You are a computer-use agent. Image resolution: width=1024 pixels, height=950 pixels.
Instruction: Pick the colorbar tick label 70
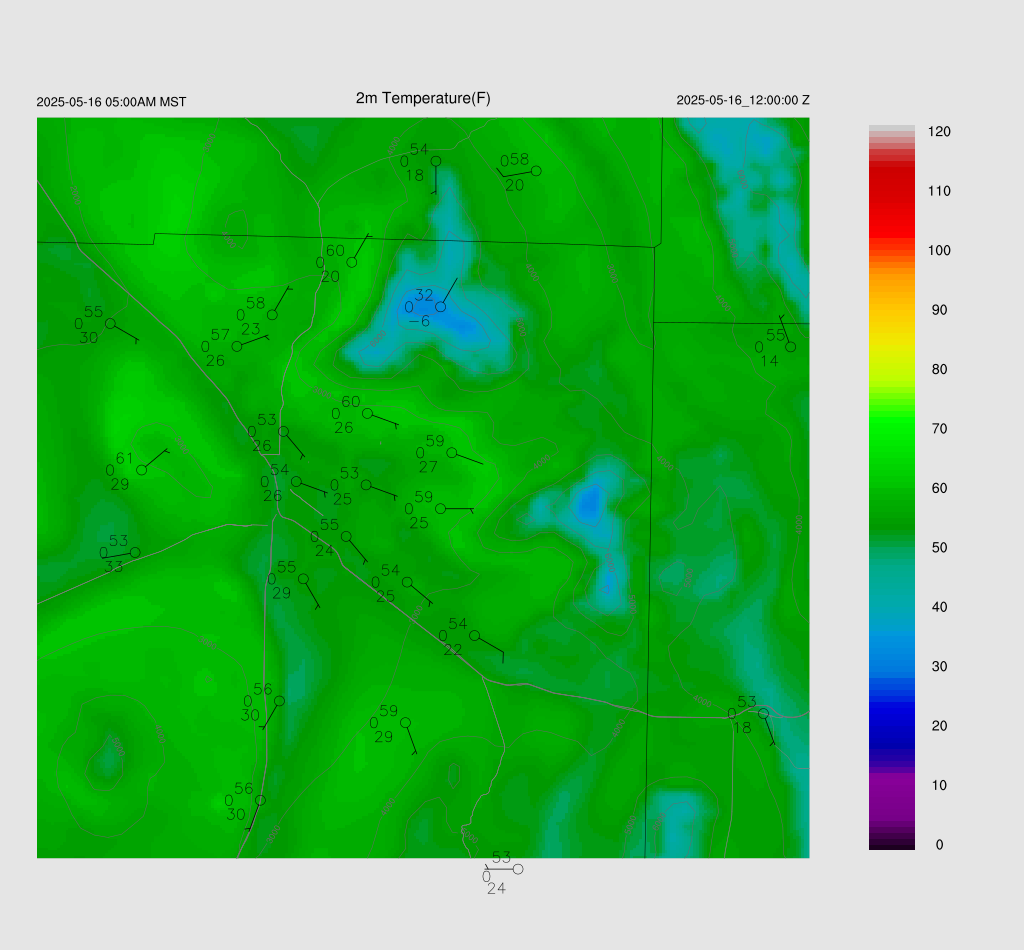[x=939, y=428]
